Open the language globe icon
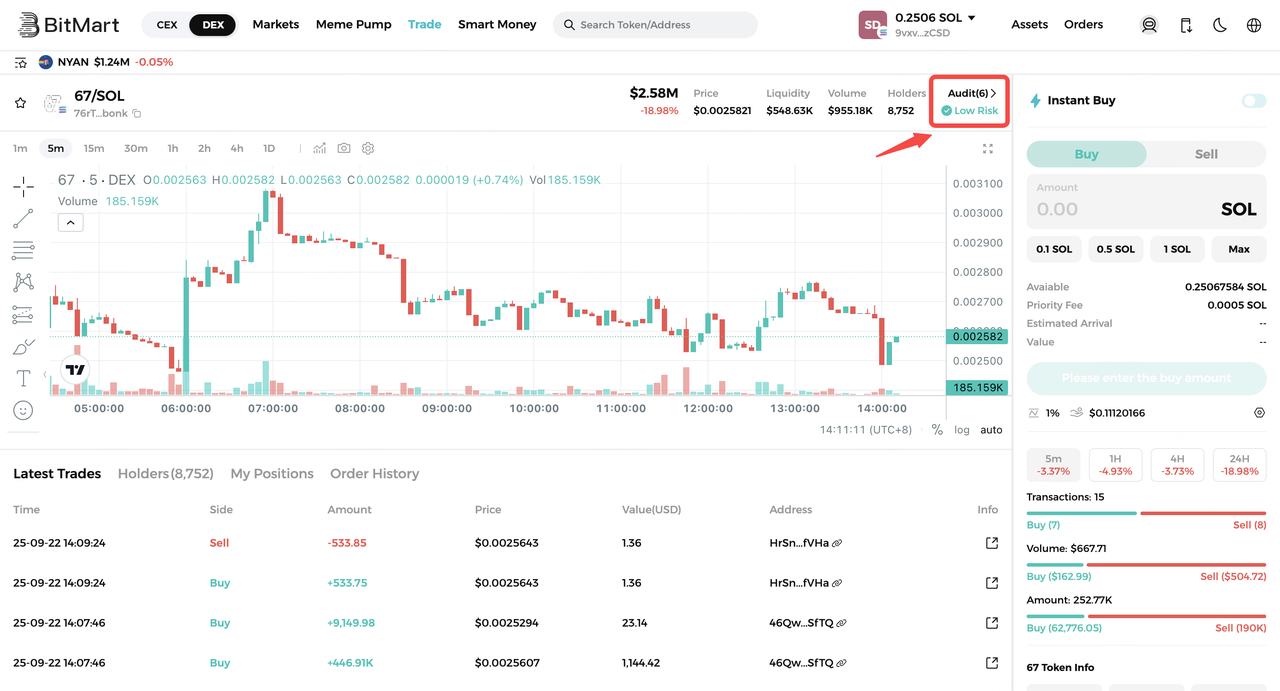1280x691 pixels. click(x=1254, y=25)
